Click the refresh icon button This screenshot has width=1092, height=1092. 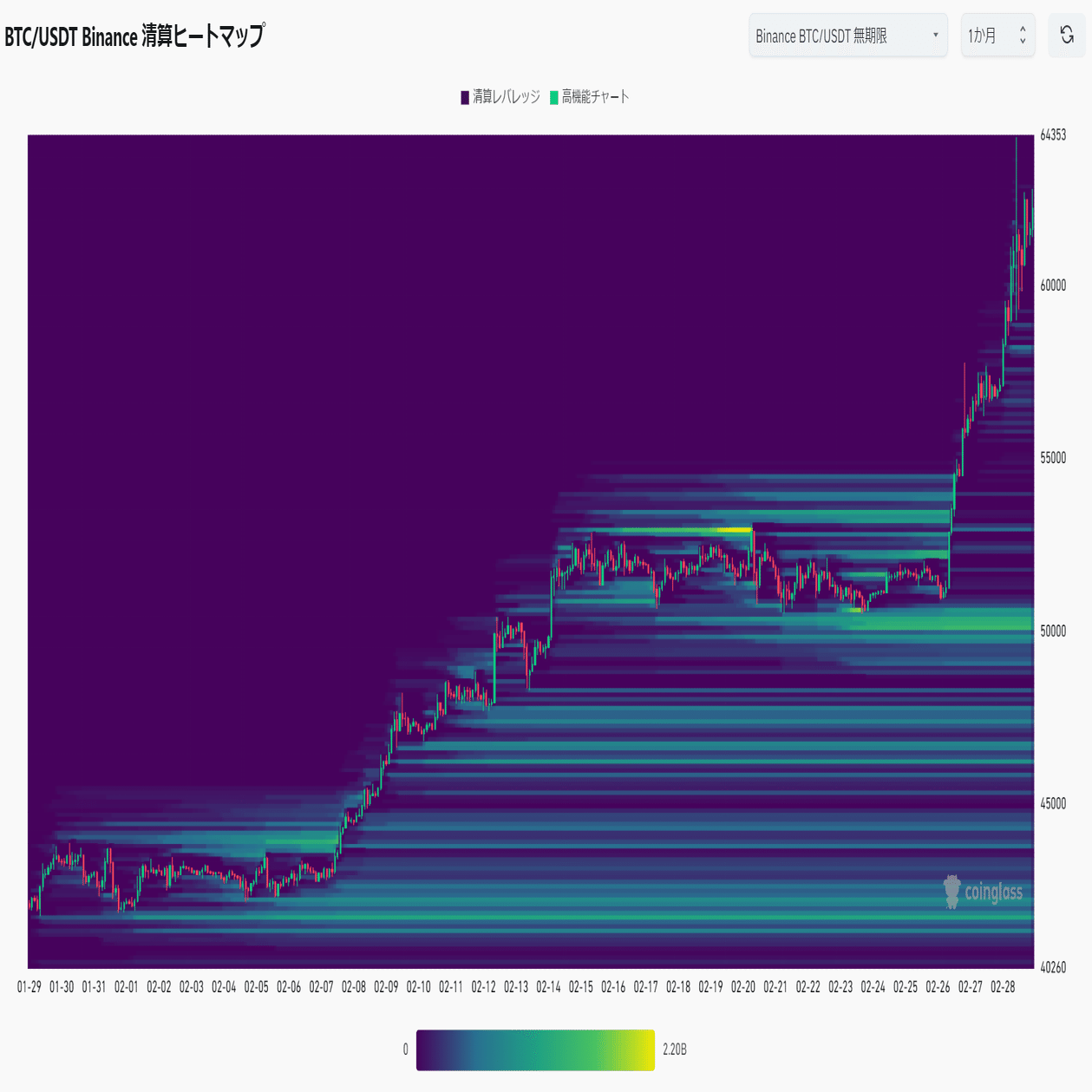[1067, 36]
